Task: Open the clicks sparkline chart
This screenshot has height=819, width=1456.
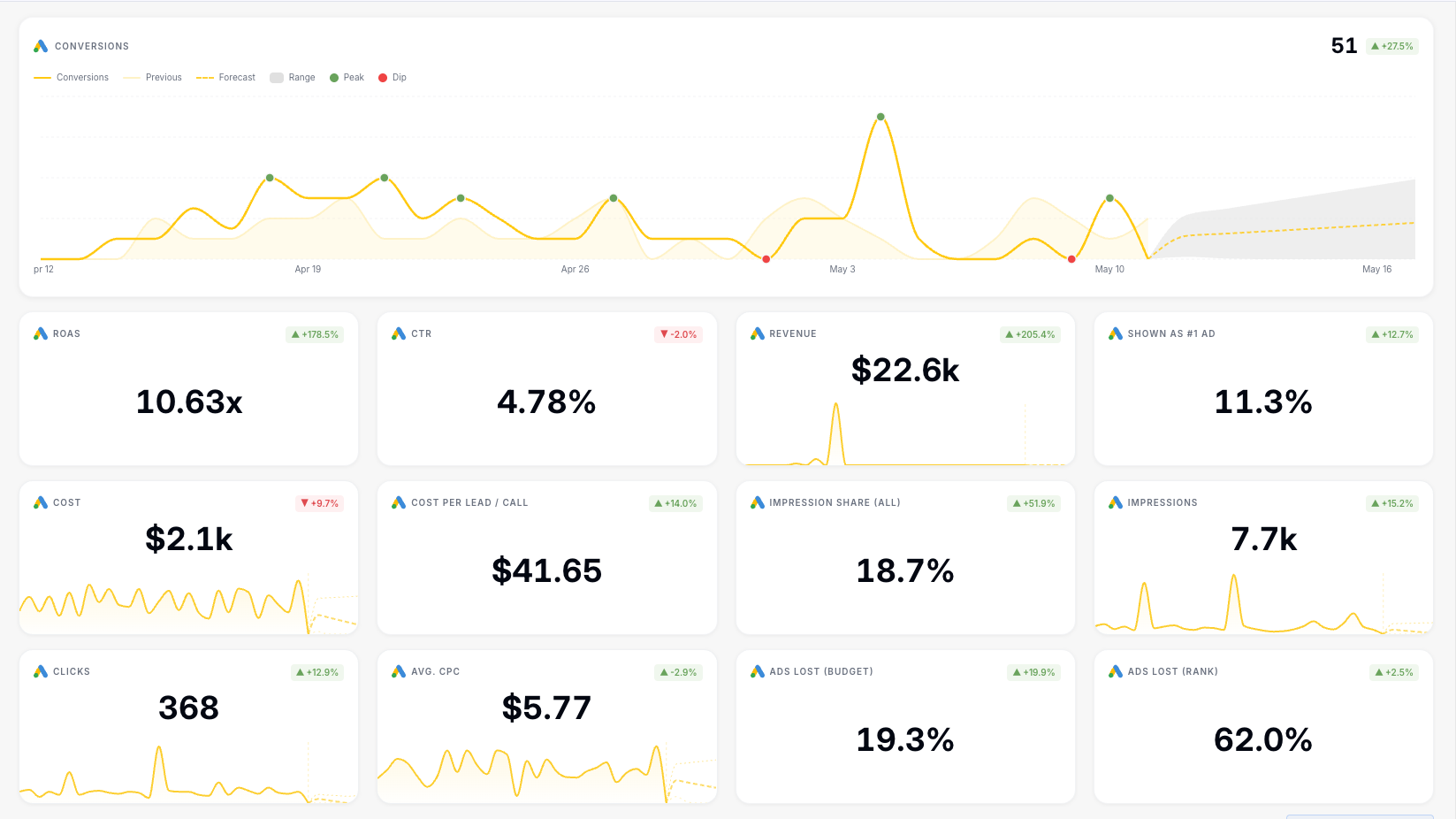Action: pyautogui.click(x=188, y=773)
